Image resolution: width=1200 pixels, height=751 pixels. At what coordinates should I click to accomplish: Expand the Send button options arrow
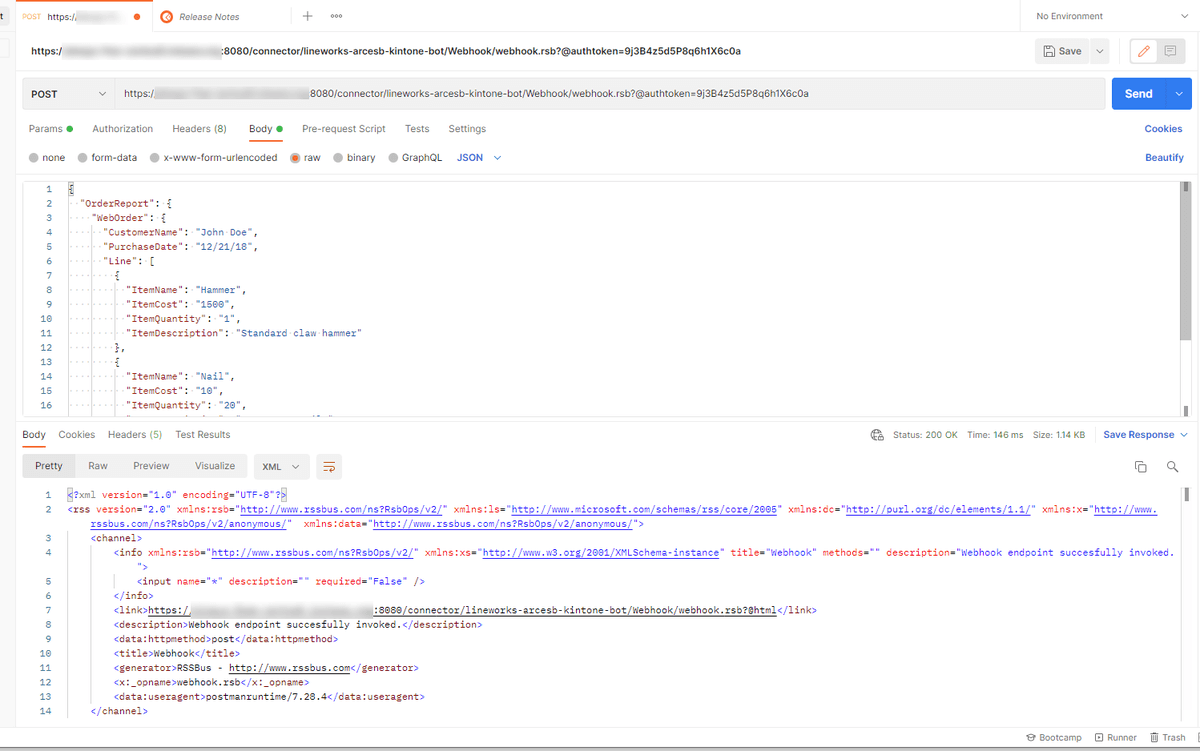1180,94
